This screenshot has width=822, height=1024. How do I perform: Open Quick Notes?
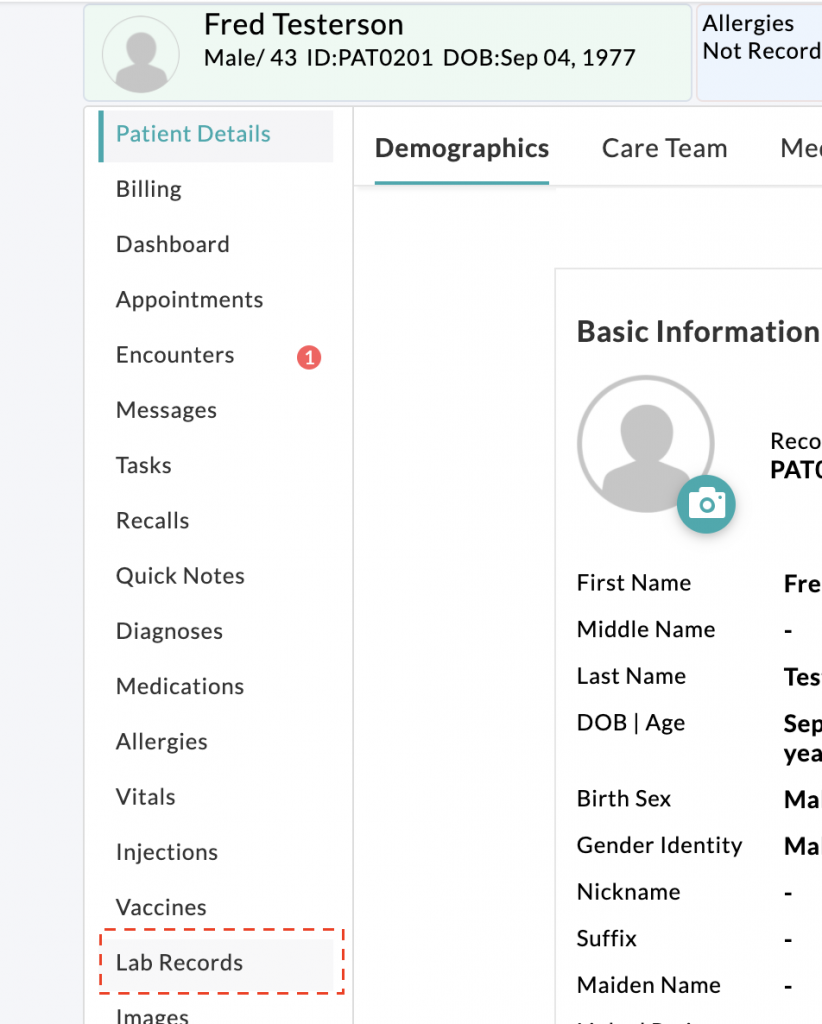[x=180, y=576]
